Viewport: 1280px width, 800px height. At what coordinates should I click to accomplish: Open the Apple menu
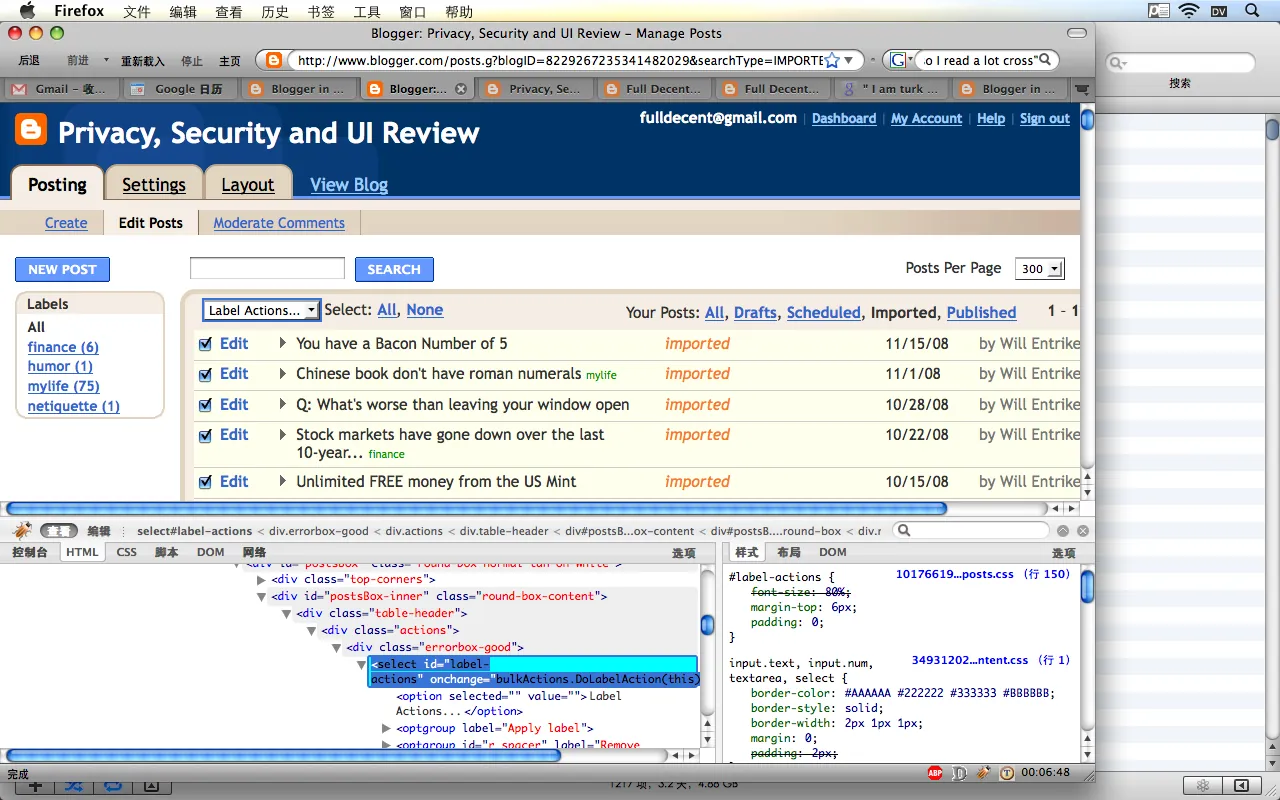[27, 11]
